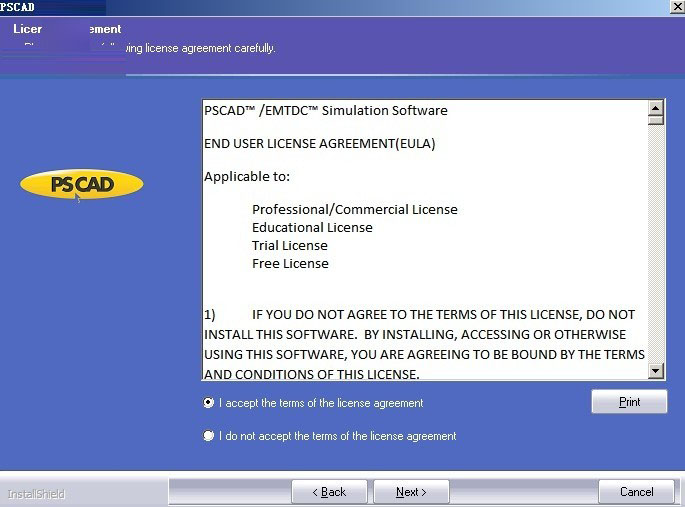Click the yellow PSCAD logo
The image size is (685, 507).
click(x=82, y=184)
